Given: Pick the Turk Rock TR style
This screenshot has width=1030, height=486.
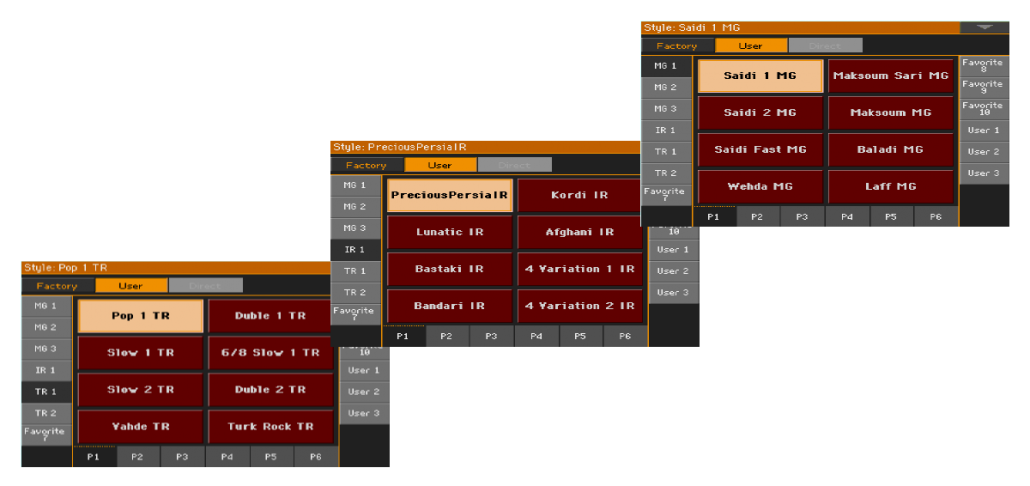Looking at the screenshot, I should 270,427.
